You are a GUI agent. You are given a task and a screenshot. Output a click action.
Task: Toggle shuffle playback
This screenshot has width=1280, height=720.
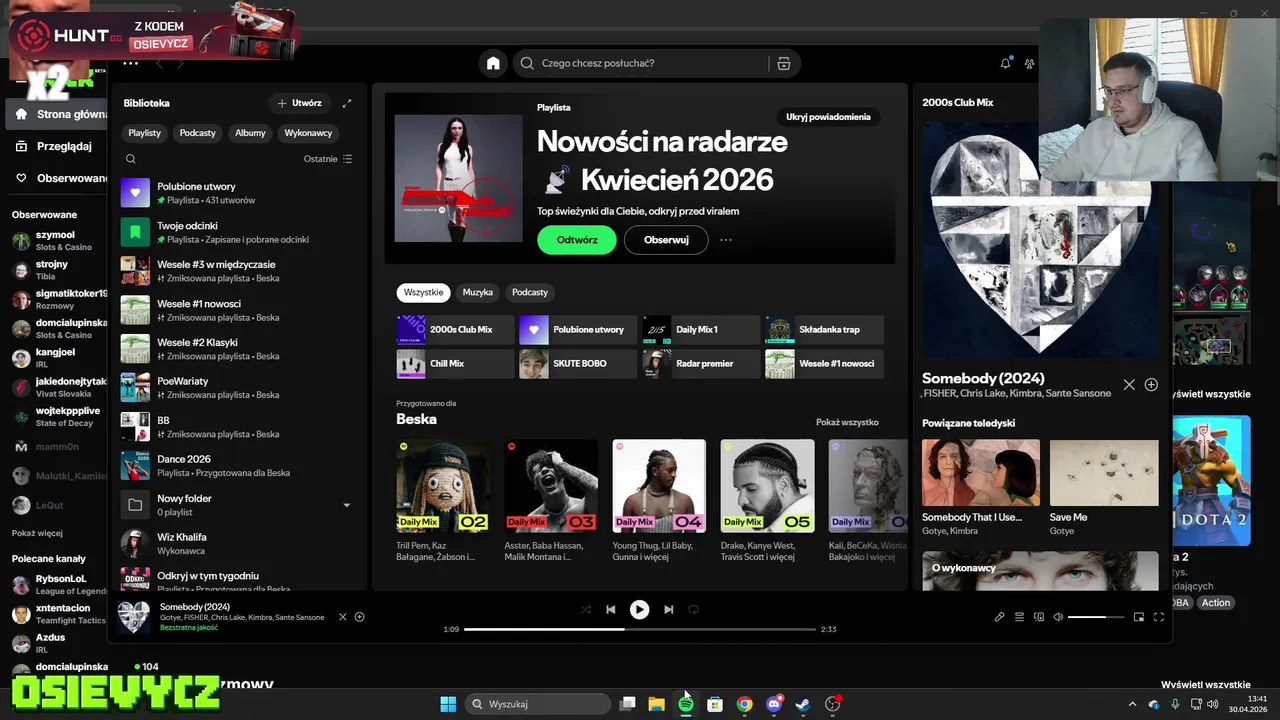click(586, 609)
